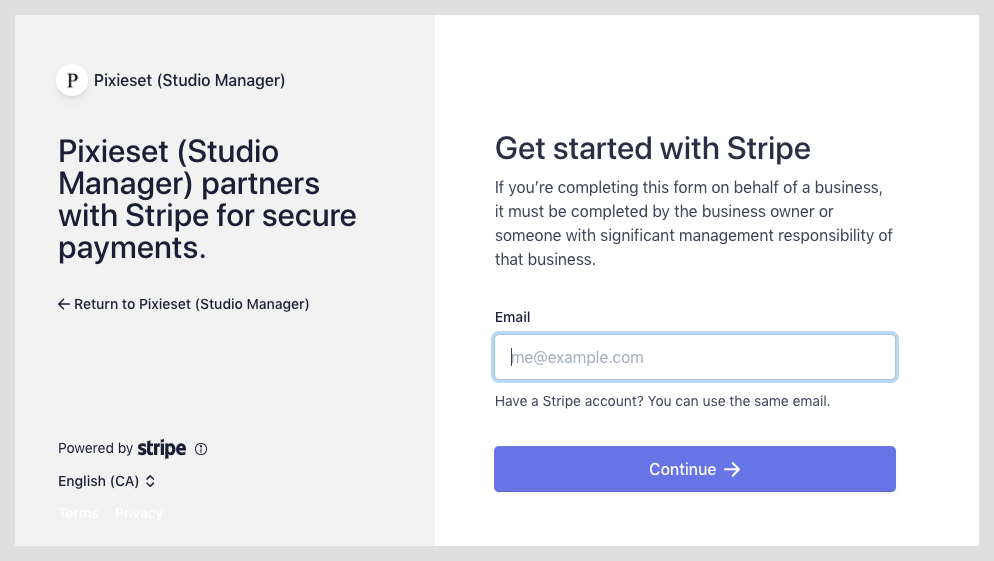994x561 pixels.
Task: Open the English (CA) language selector
Action: point(106,481)
